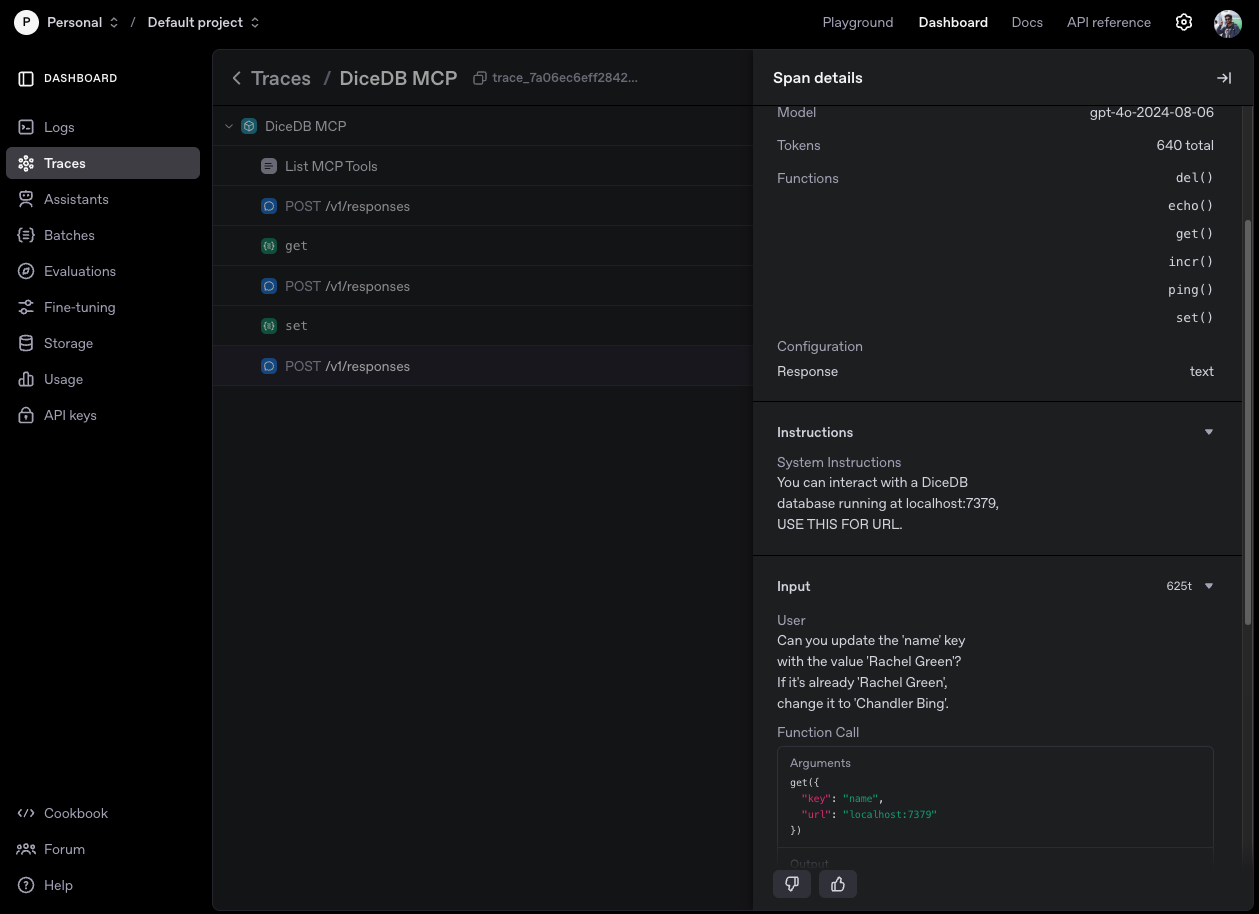Open Docs in top navigation
This screenshot has height=914, width=1259.
click(x=1027, y=22)
